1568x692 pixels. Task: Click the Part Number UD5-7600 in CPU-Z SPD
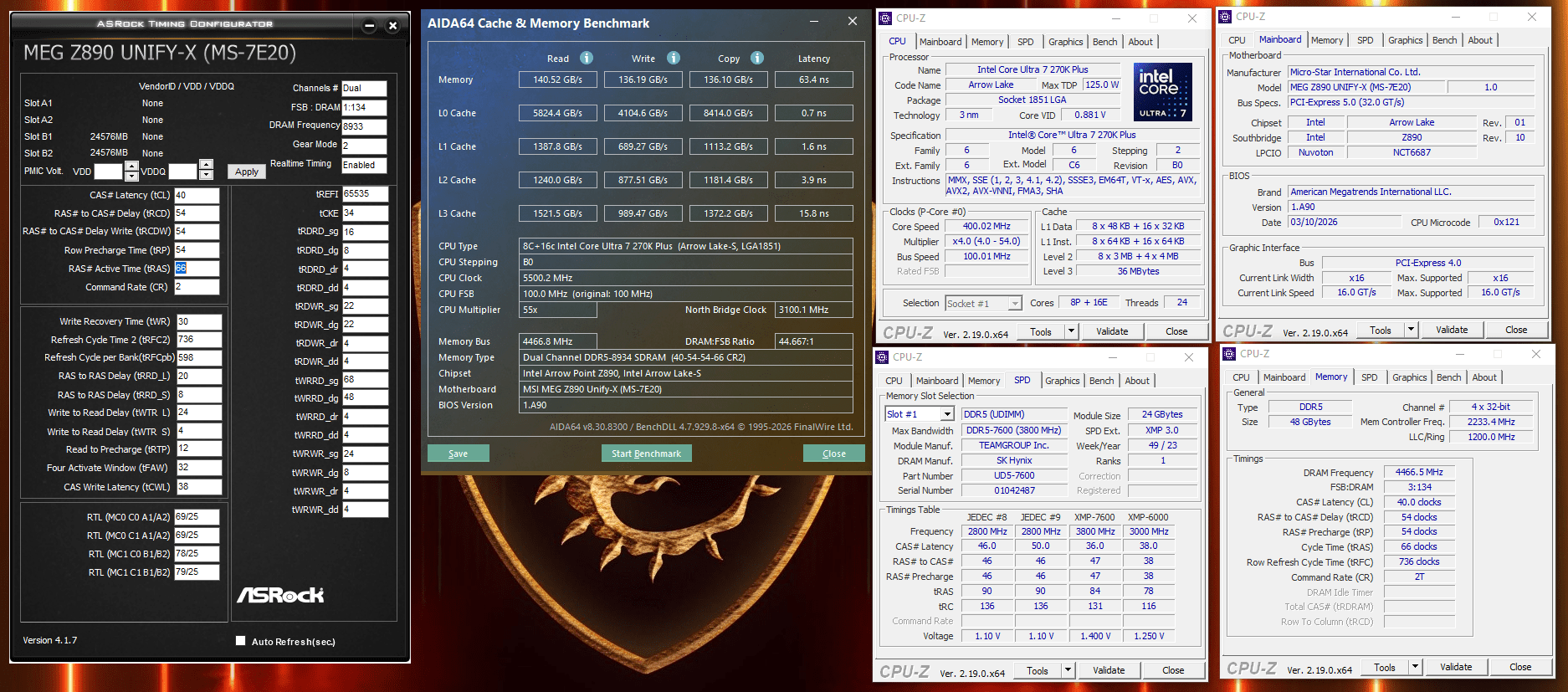1014,475
